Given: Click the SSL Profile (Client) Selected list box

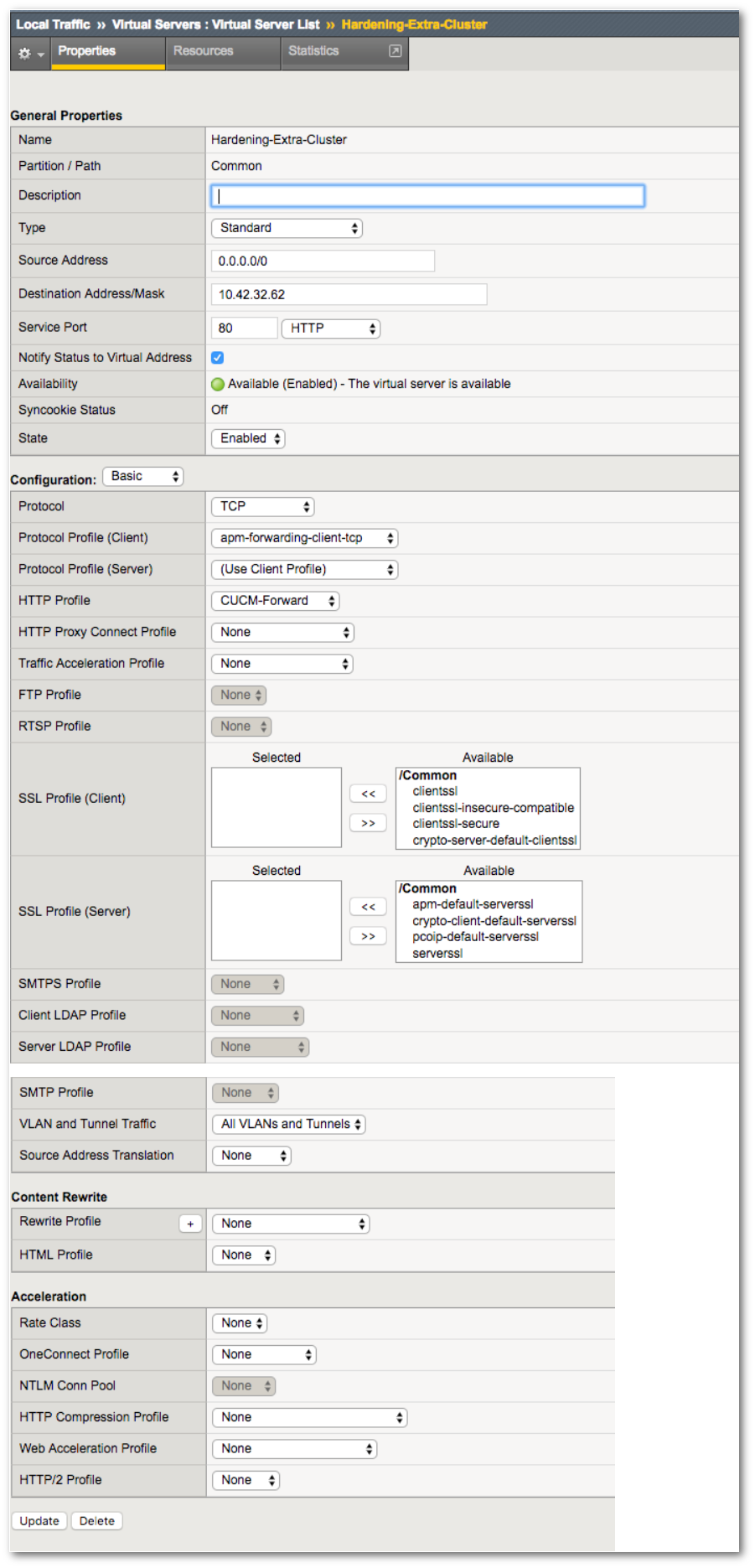Looking at the screenshot, I should point(277,808).
